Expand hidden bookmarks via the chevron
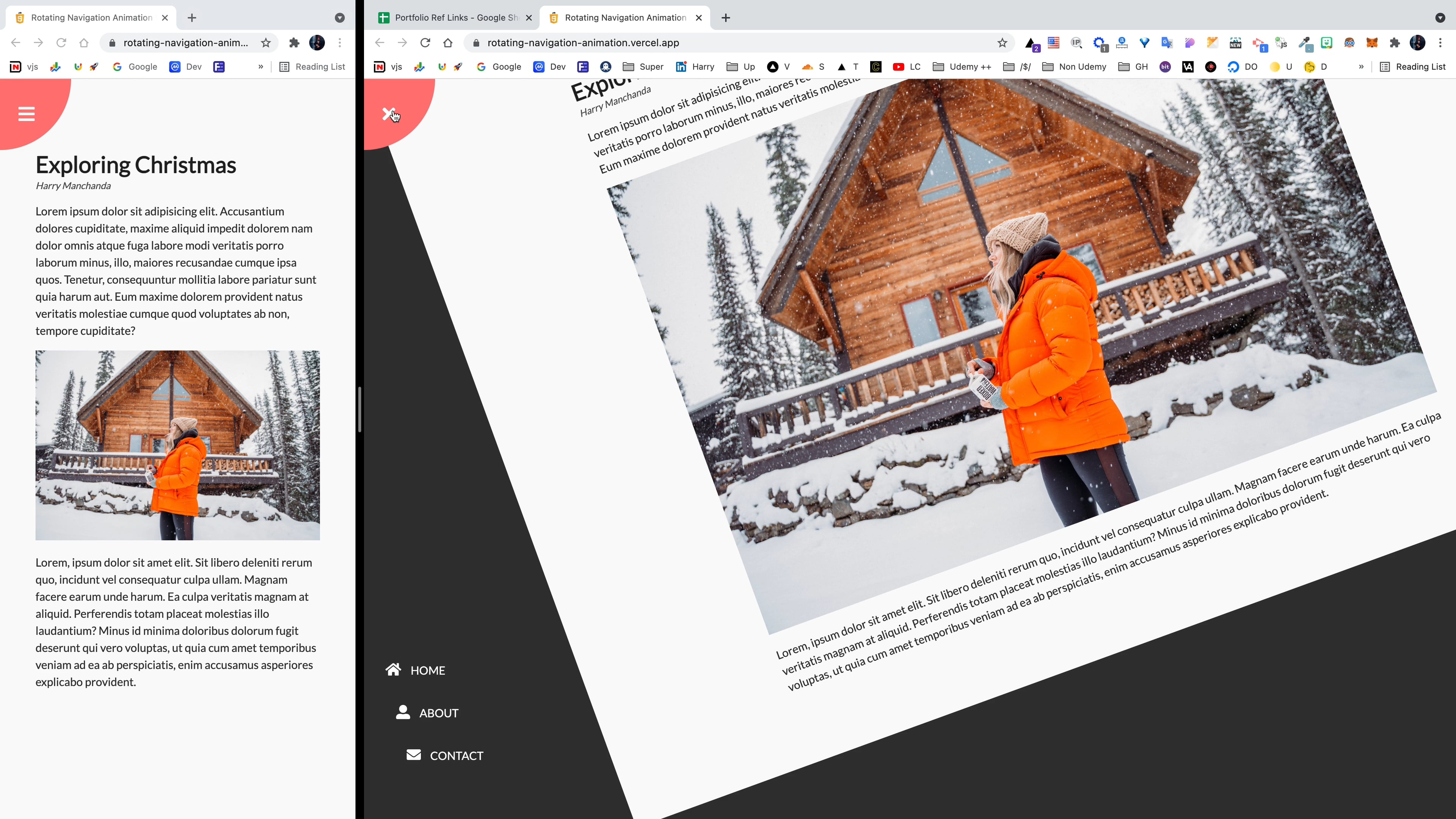1456x819 pixels. [x=1361, y=67]
